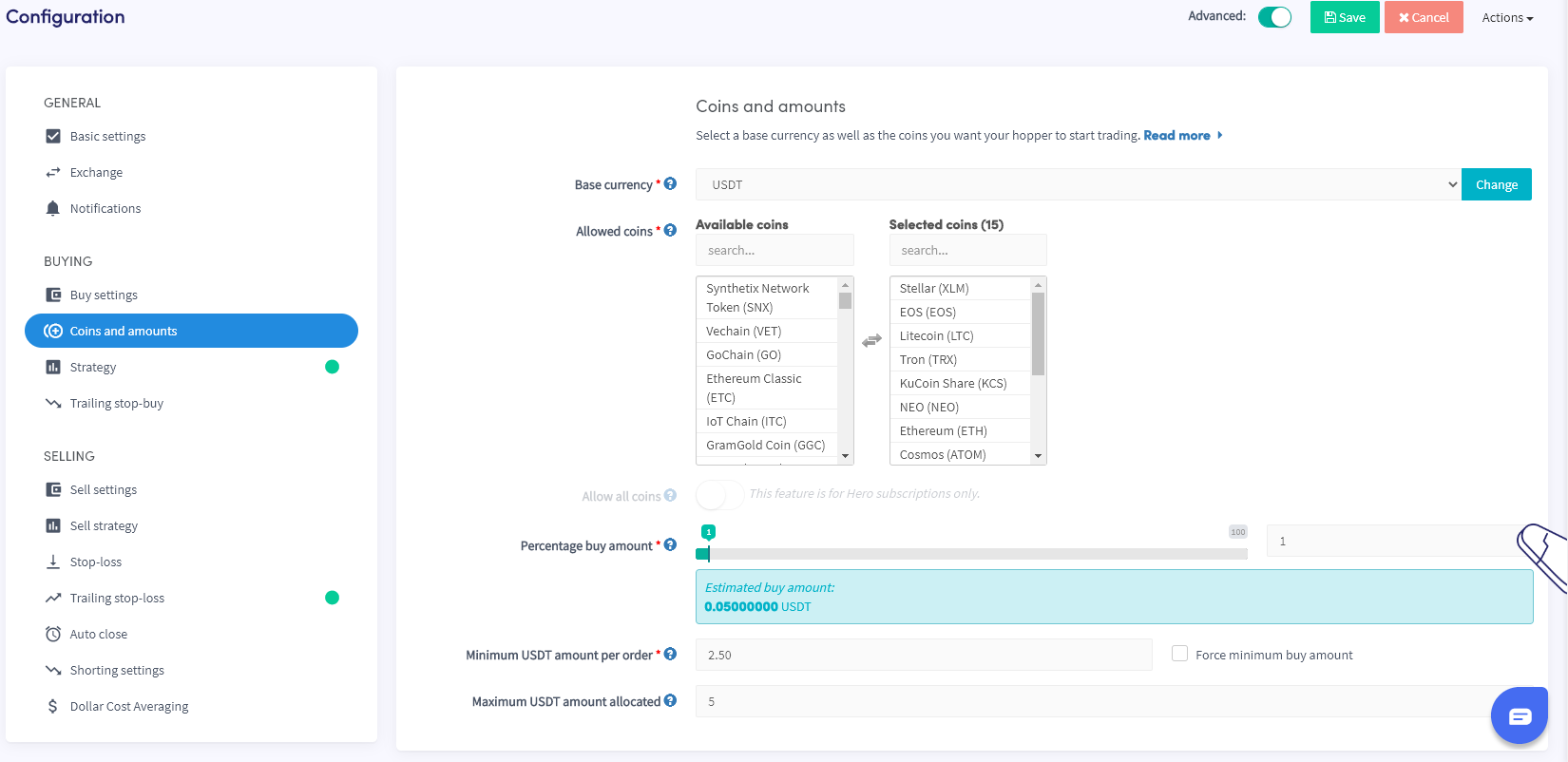Click the Percentage buy amount help icon
The height and width of the screenshot is (762, 1568).
(x=670, y=544)
